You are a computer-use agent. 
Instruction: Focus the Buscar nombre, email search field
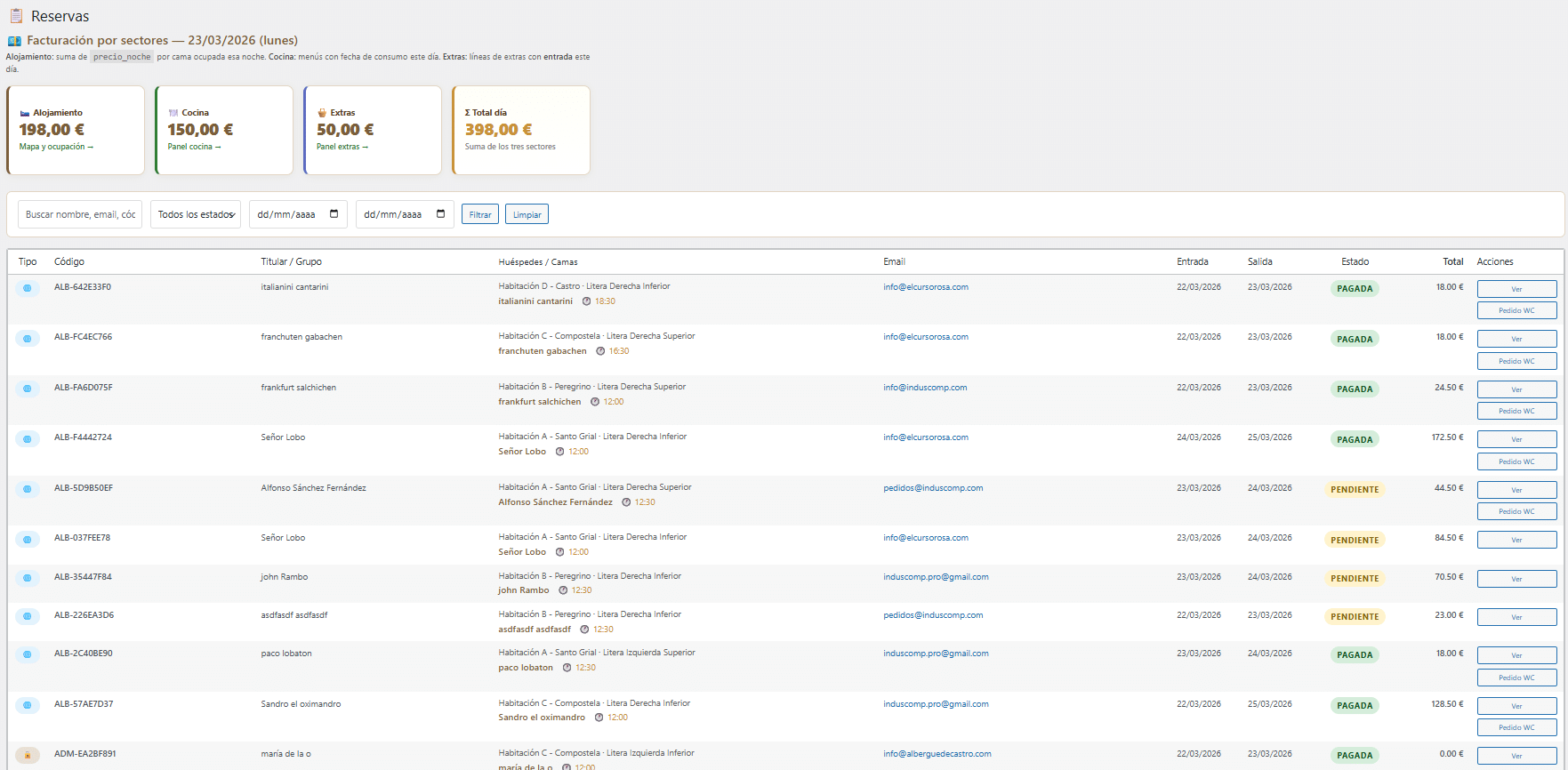click(80, 214)
